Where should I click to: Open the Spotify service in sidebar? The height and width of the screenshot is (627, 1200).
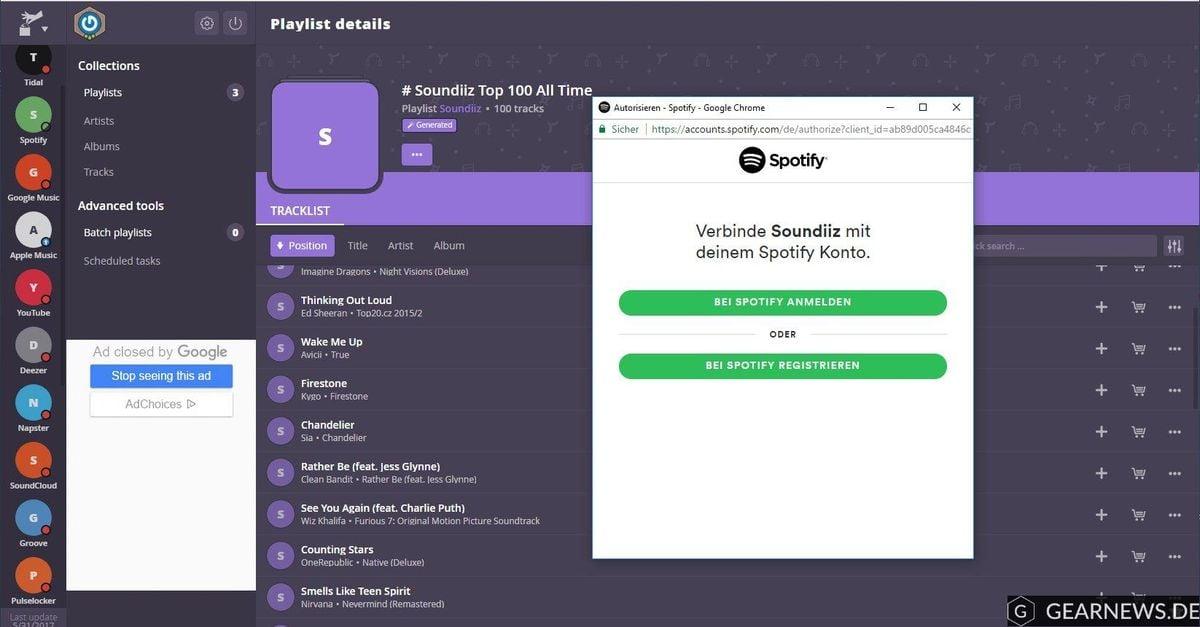pos(33,115)
